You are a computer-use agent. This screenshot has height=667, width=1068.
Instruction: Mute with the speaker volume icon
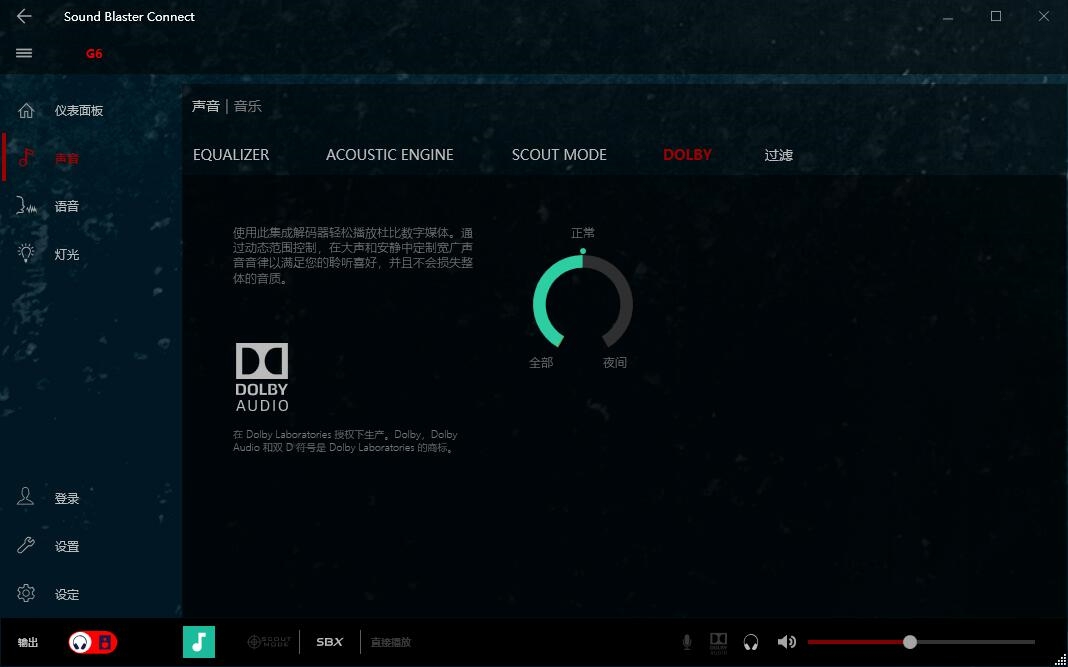coord(786,642)
